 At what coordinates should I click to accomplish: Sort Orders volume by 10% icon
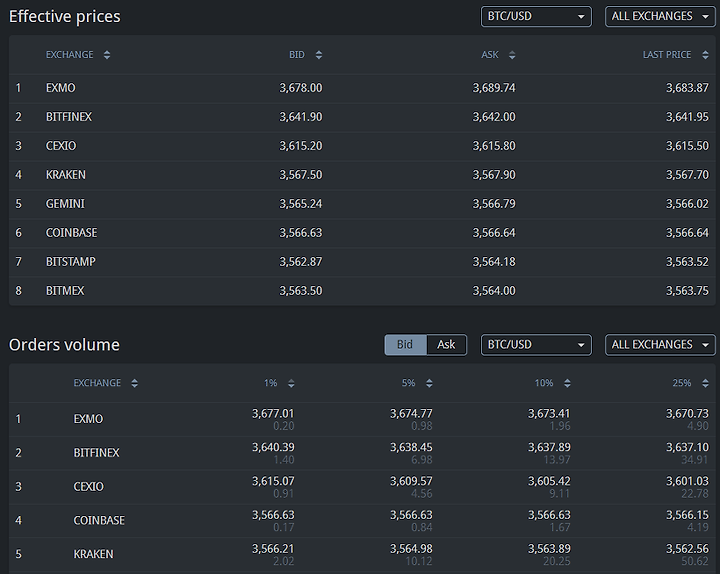[x=568, y=383]
